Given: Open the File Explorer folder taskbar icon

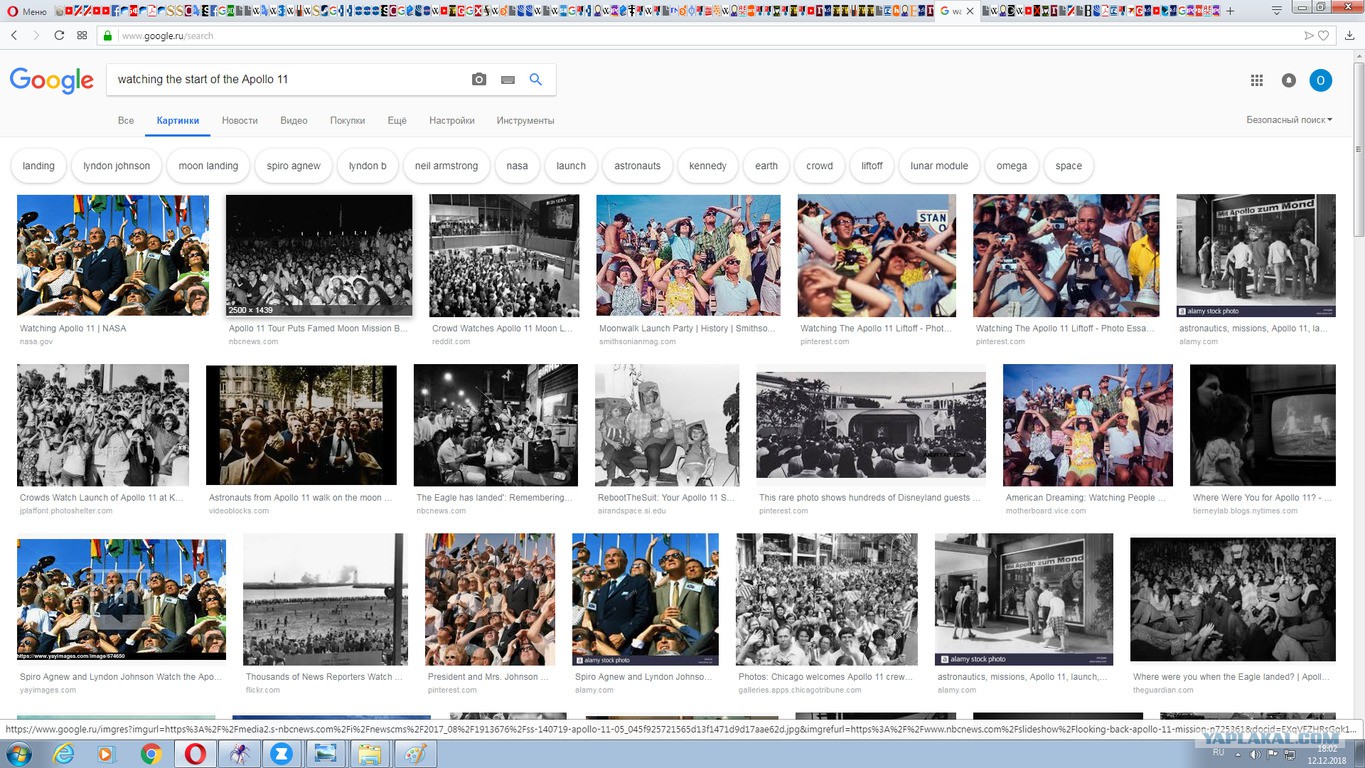Looking at the screenshot, I should point(369,753).
